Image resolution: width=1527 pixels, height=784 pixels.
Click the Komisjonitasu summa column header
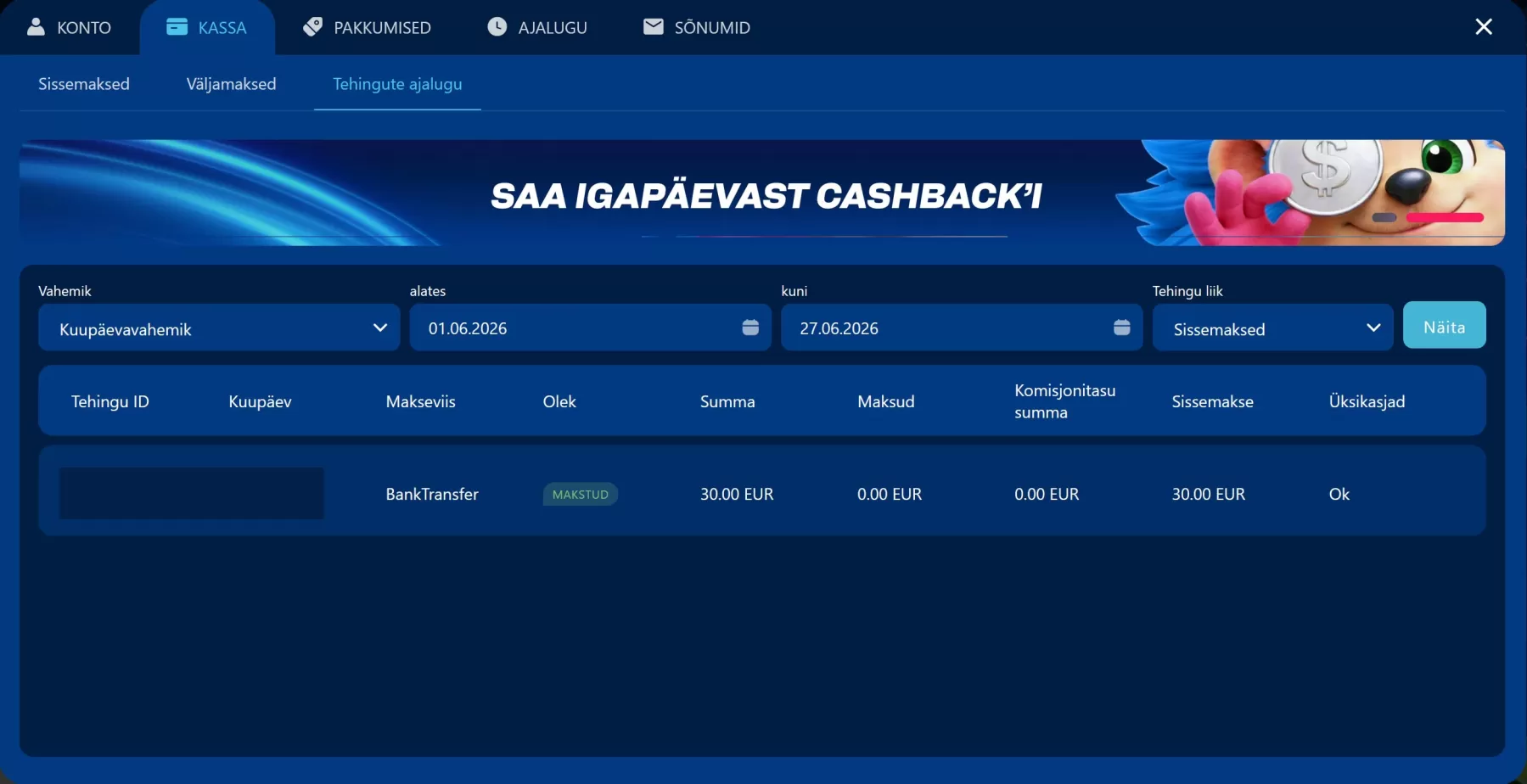coord(1064,401)
